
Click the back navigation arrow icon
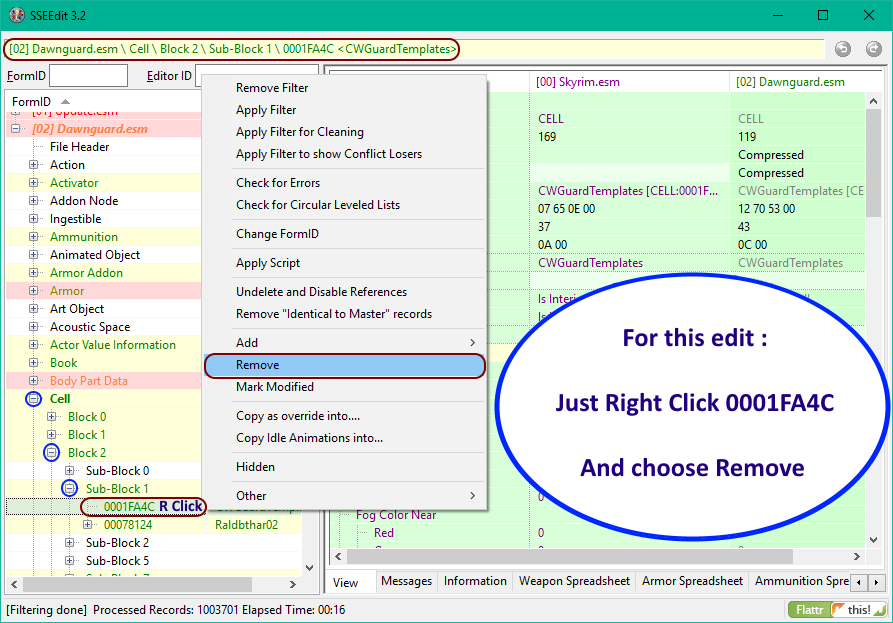(x=843, y=50)
